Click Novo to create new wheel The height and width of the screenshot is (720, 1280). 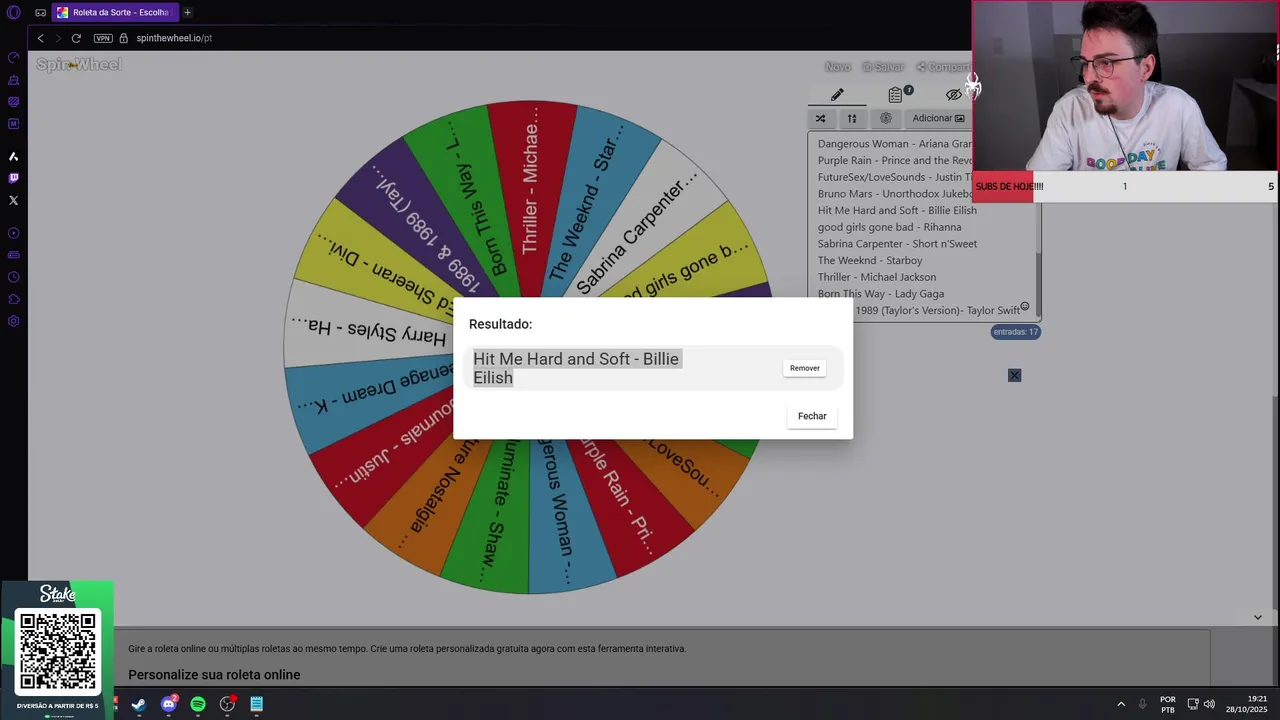838,67
